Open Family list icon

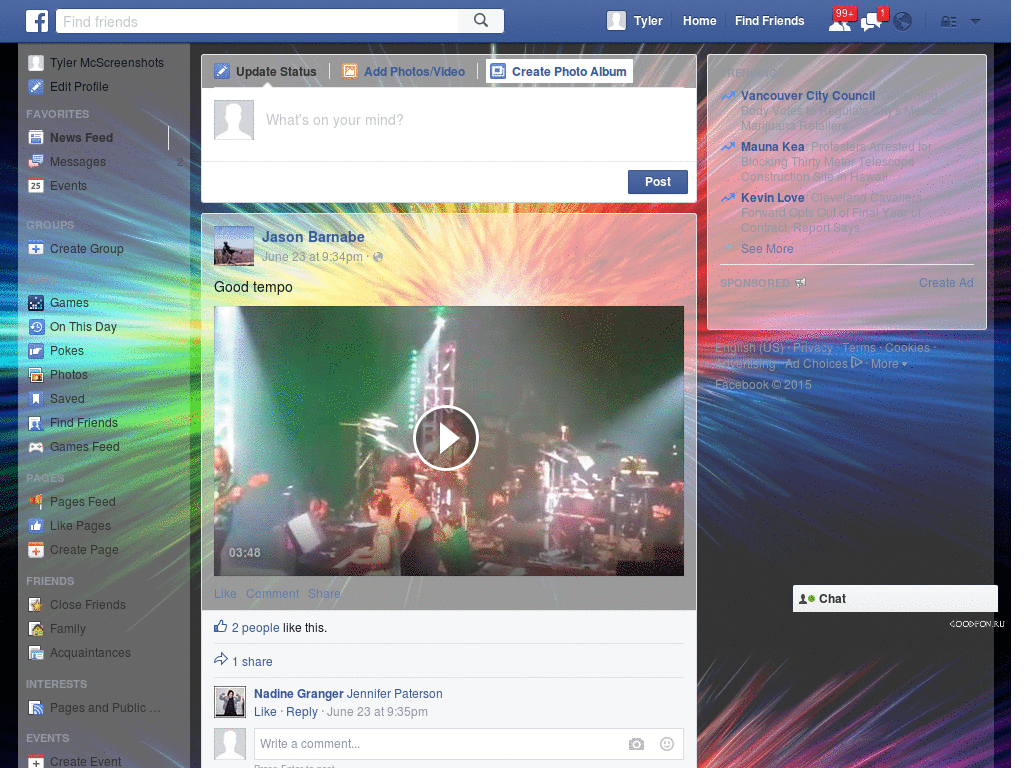[x=36, y=629]
